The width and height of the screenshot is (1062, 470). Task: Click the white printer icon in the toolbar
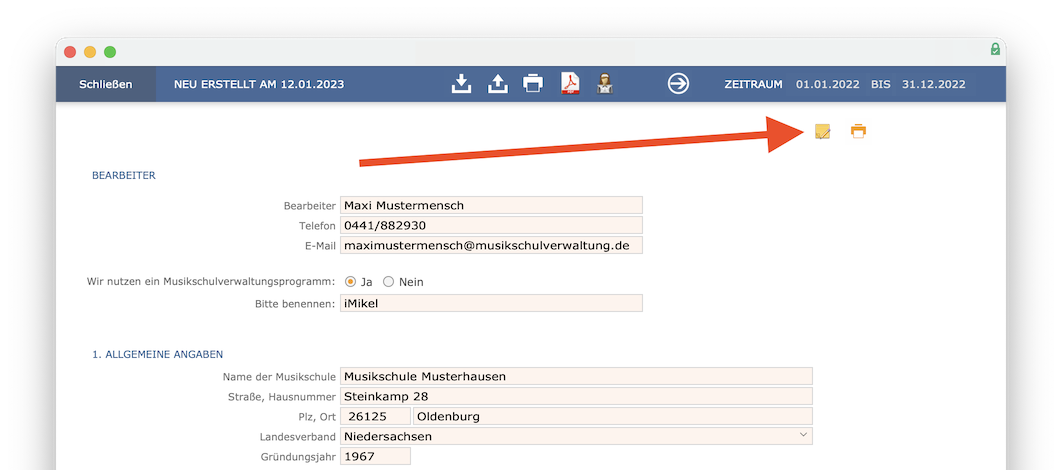coord(533,84)
